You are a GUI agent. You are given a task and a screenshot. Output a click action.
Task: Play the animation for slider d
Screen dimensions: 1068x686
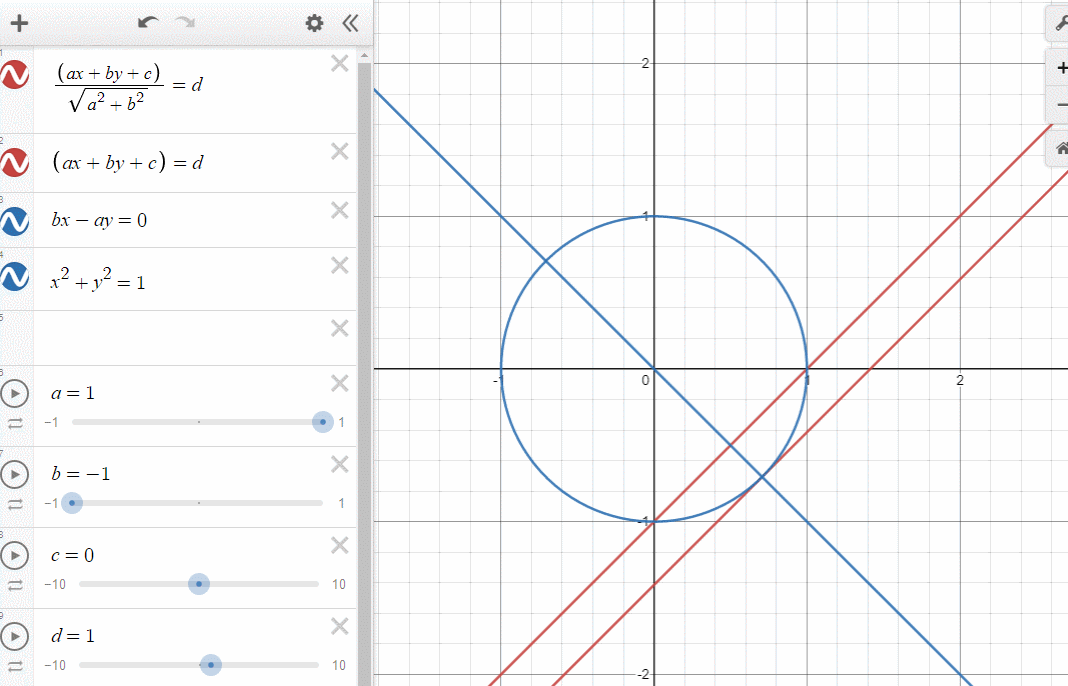[x=15, y=636]
